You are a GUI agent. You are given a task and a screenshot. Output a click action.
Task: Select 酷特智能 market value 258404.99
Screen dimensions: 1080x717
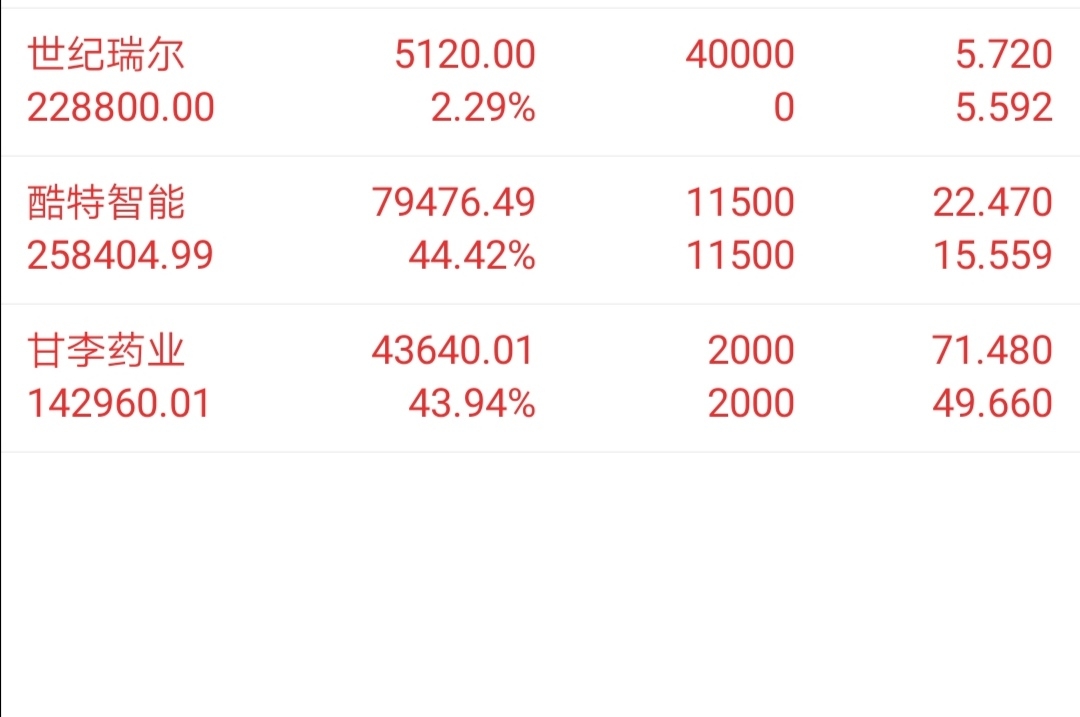point(121,256)
